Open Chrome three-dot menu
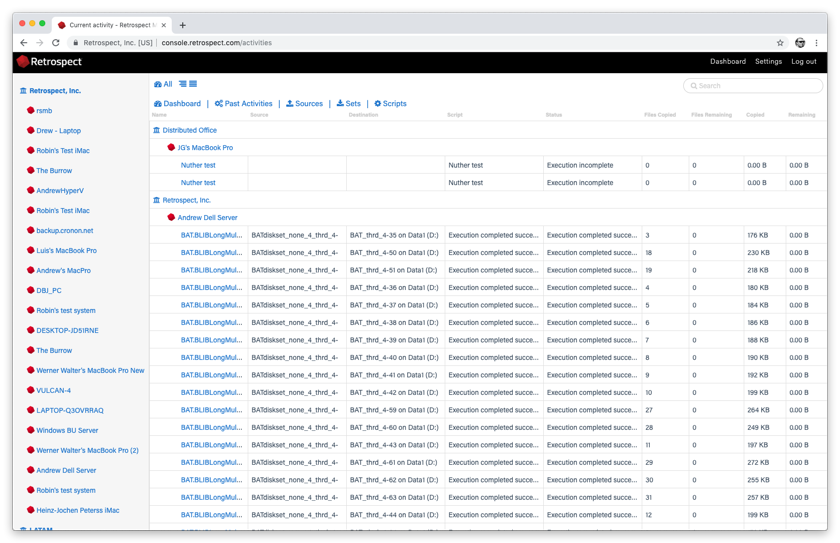840x543 pixels. [x=816, y=43]
